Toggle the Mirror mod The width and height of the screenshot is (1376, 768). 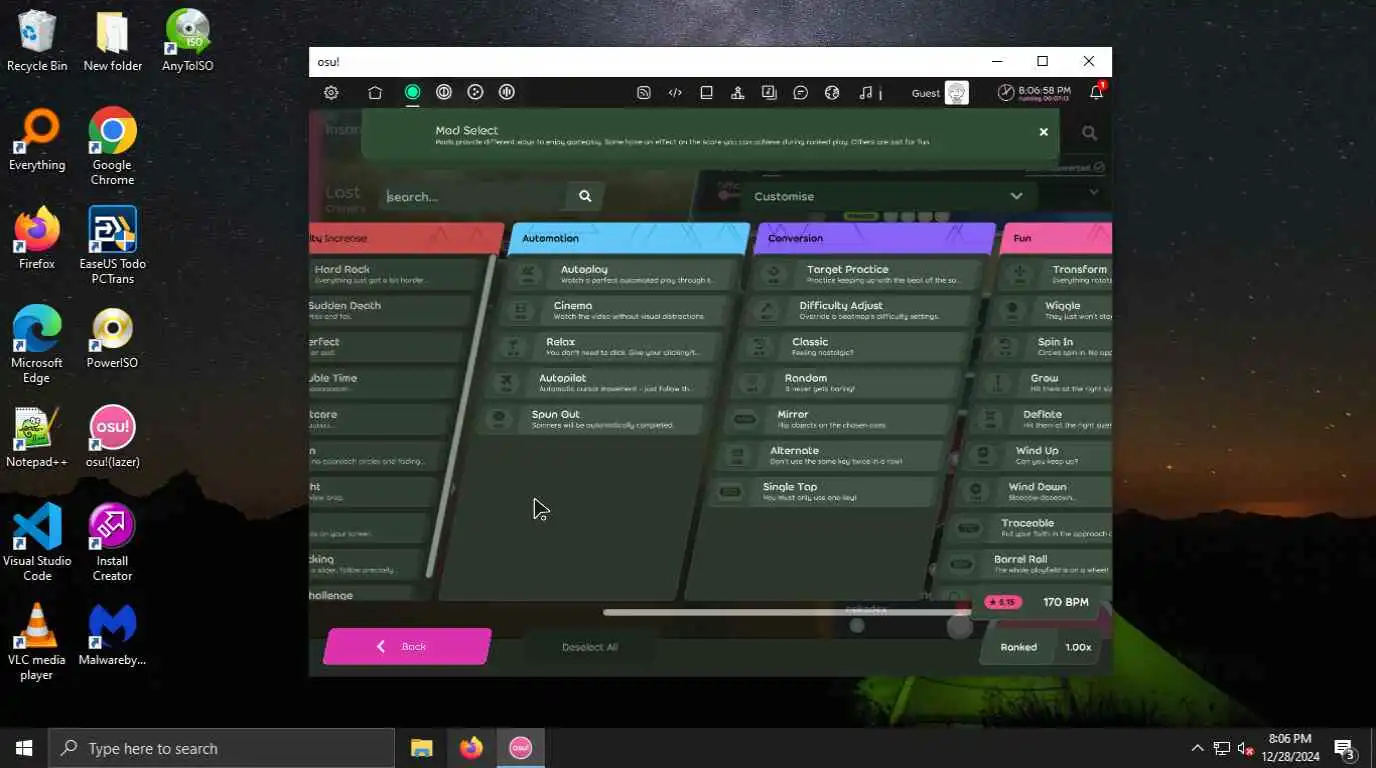point(838,419)
